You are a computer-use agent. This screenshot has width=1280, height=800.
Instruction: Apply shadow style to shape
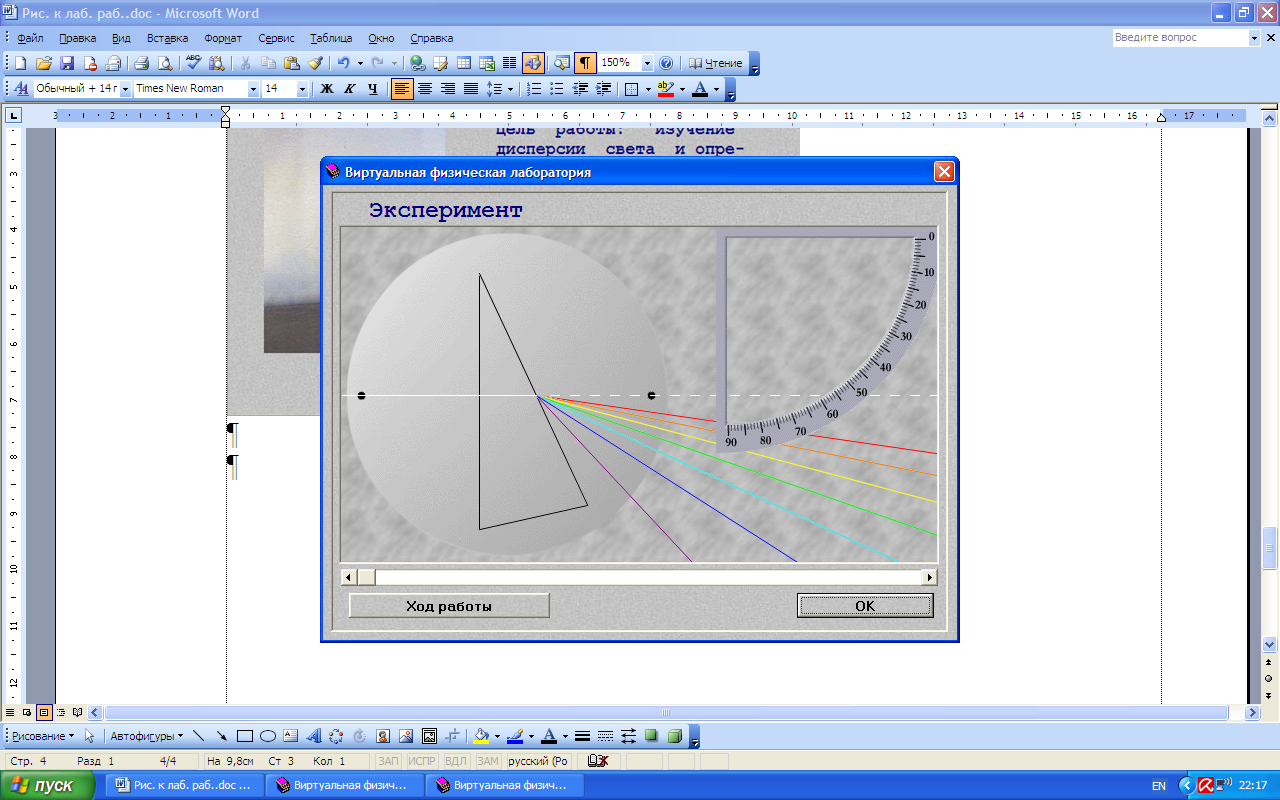pyautogui.click(x=651, y=736)
